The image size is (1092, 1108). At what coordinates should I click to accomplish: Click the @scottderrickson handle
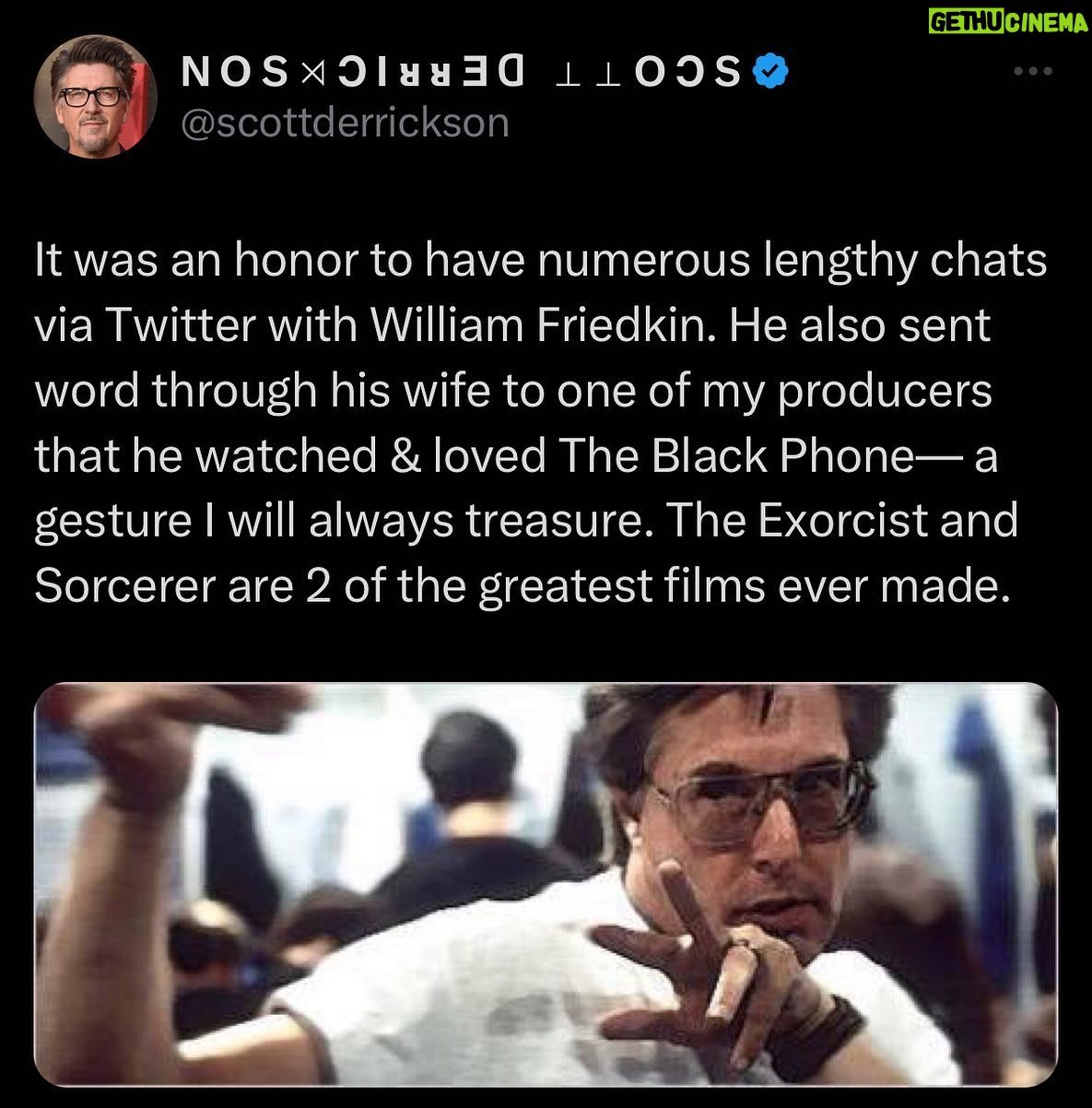(345, 122)
